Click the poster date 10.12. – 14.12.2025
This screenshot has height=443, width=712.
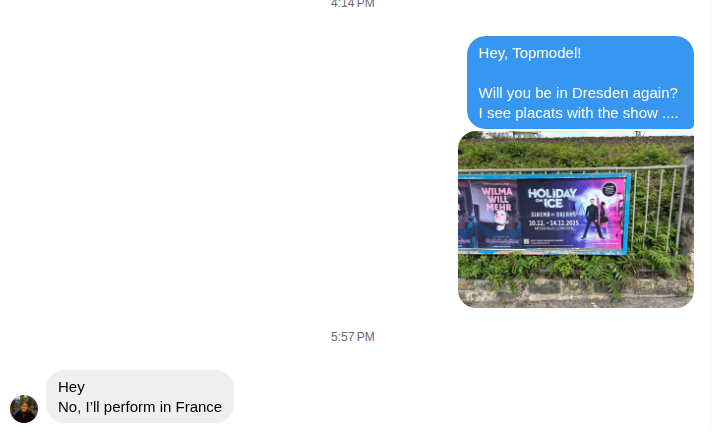click(x=554, y=223)
